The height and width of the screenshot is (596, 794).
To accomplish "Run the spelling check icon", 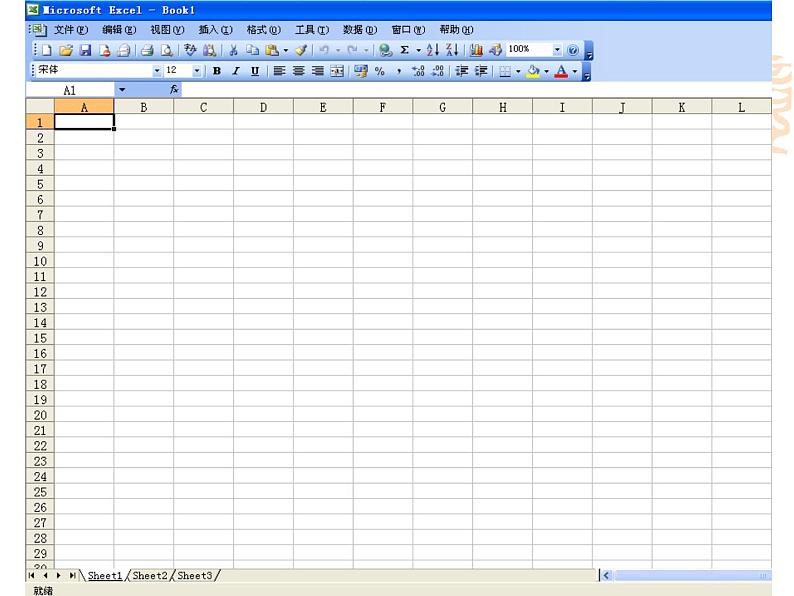I will point(190,50).
